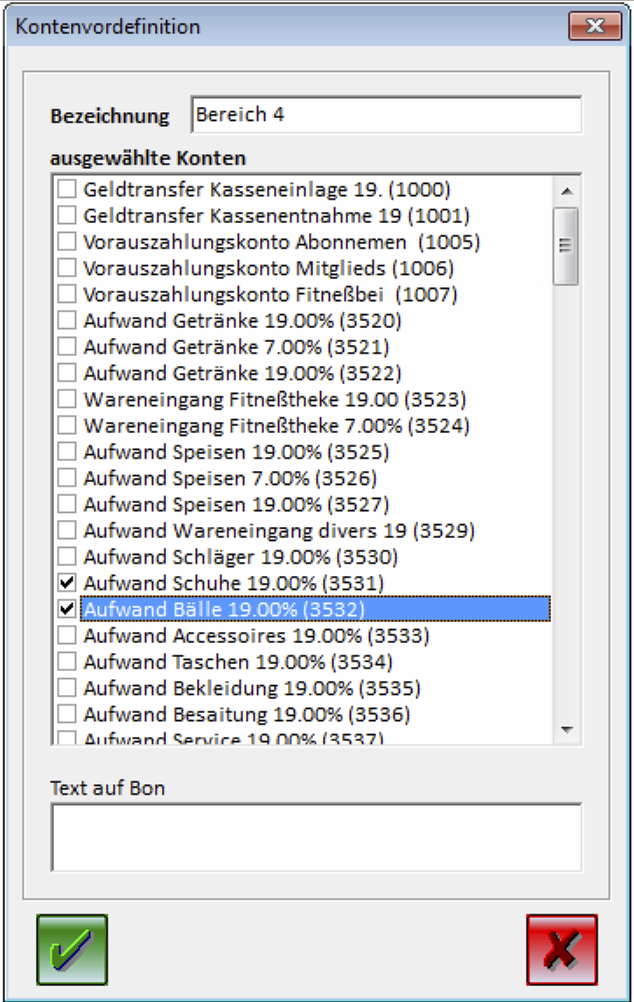Cancel with the red X button

coord(561,949)
